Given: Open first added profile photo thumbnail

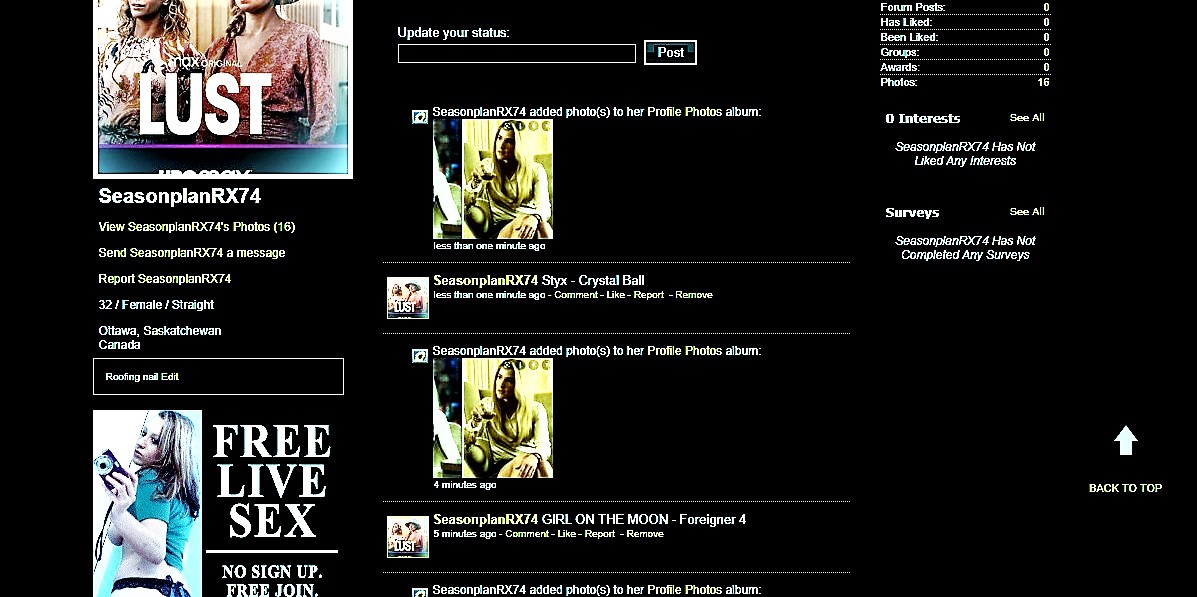Looking at the screenshot, I should [492, 179].
